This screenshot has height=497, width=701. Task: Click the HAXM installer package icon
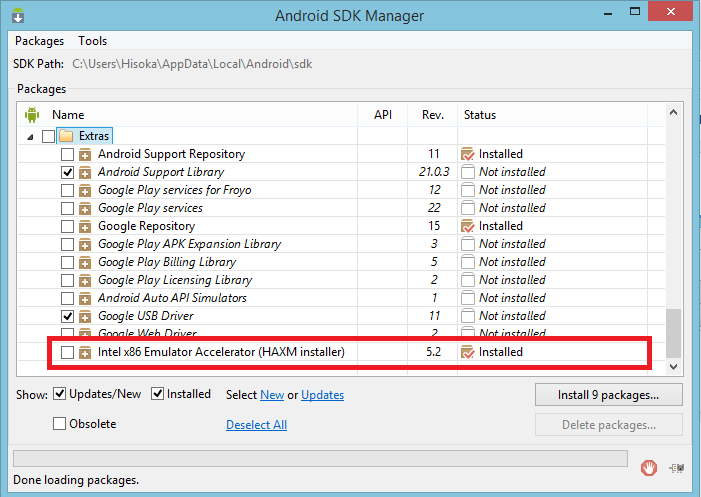tap(85, 352)
